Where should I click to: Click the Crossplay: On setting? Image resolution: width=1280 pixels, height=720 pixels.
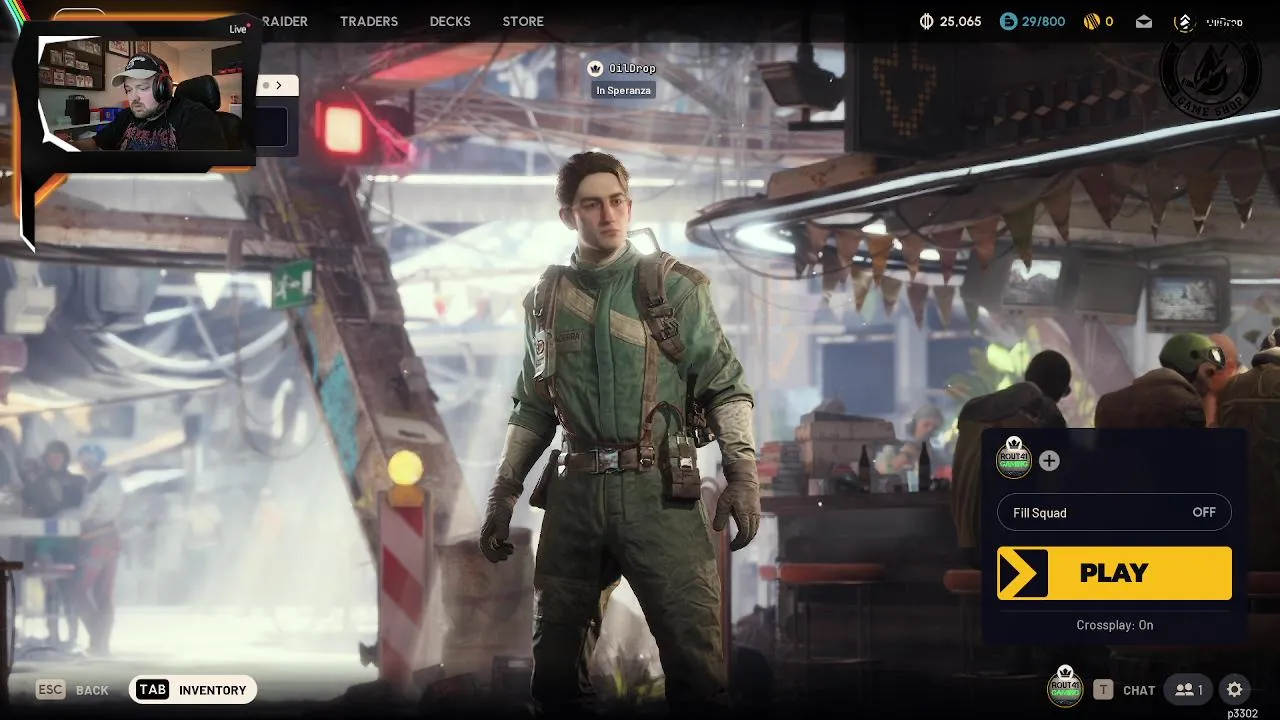pos(1114,625)
